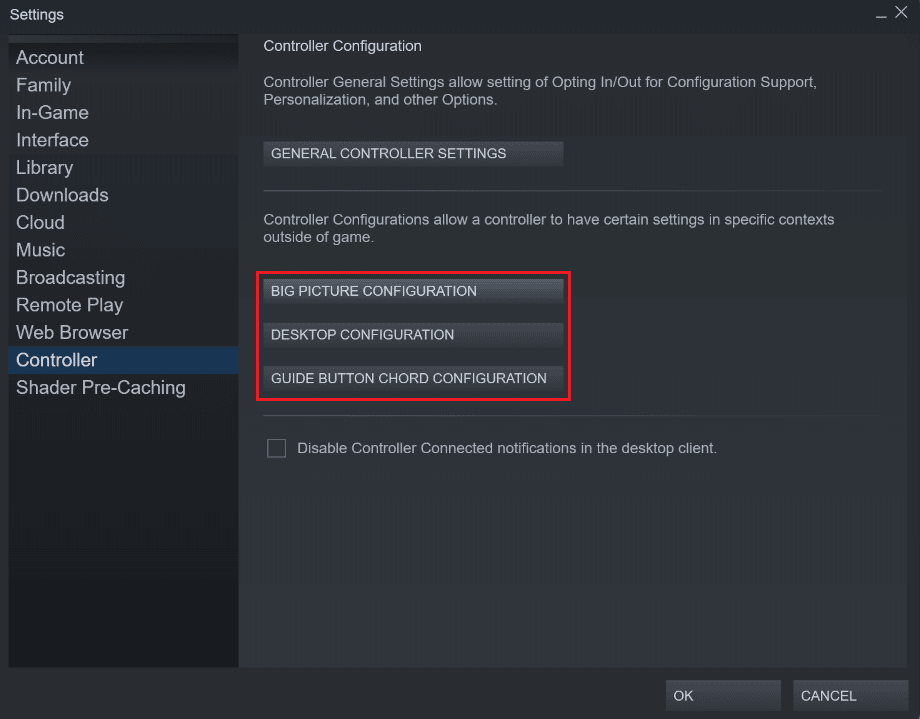Open Shader Pre-Caching settings
This screenshot has height=719, width=920.
(123, 387)
